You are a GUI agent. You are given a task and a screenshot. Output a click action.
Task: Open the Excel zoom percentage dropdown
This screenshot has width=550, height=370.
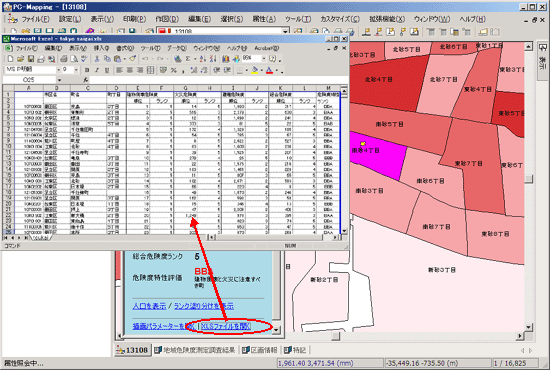click(x=264, y=59)
